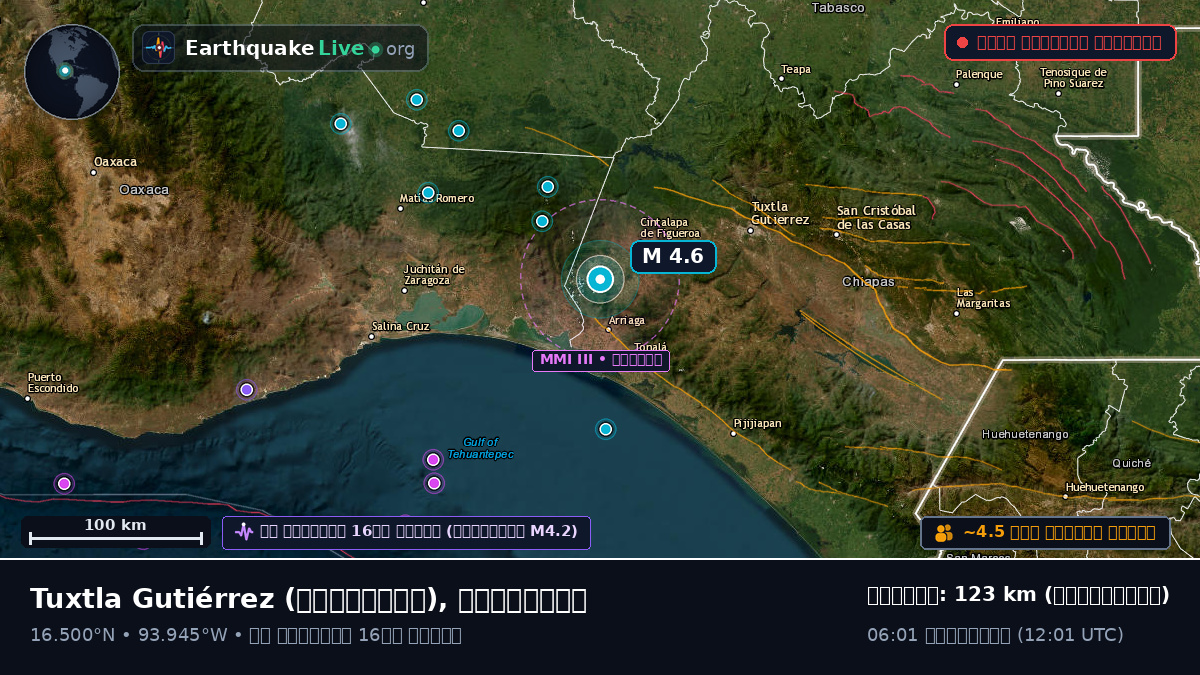Image resolution: width=1200 pixels, height=675 pixels.
Task: Click the Cintalapa de Figueroa label
Action: [670, 227]
